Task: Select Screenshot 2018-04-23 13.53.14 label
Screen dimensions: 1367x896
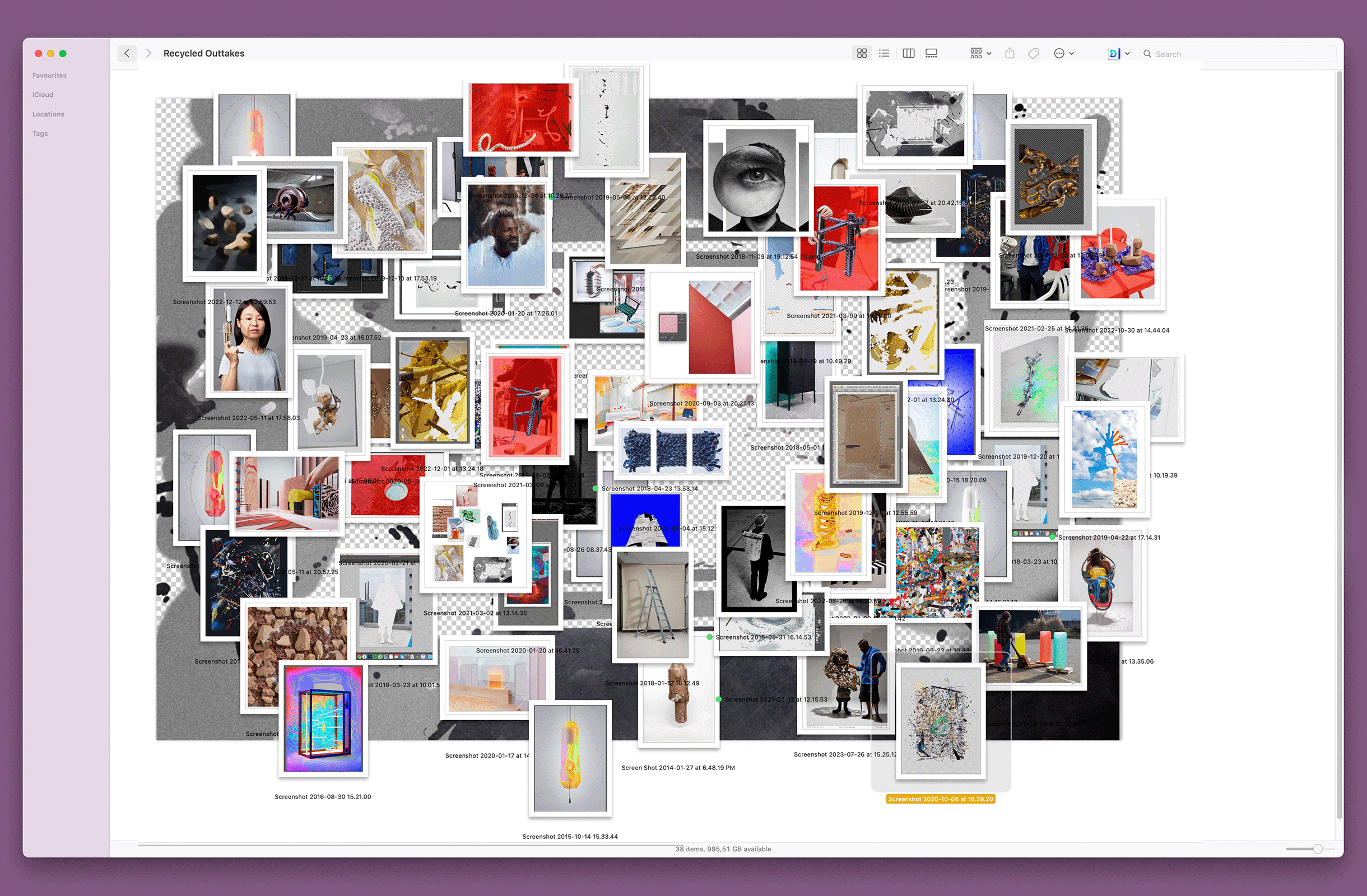Action: [650, 488]
